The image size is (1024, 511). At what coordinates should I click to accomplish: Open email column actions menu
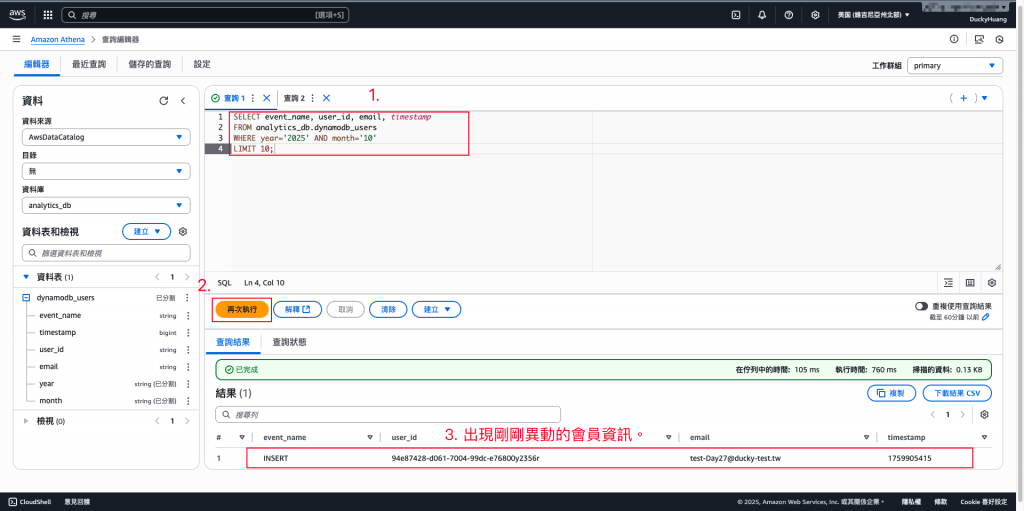click(x=187, y=367)
